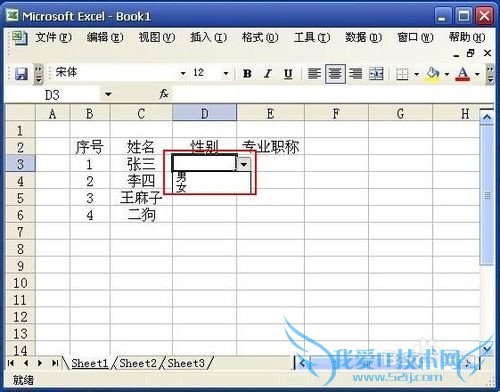The width and height of the screenshot is (500, 392).
Task: Open the 窗口(W) menu
Action: (x=415, y=37)
